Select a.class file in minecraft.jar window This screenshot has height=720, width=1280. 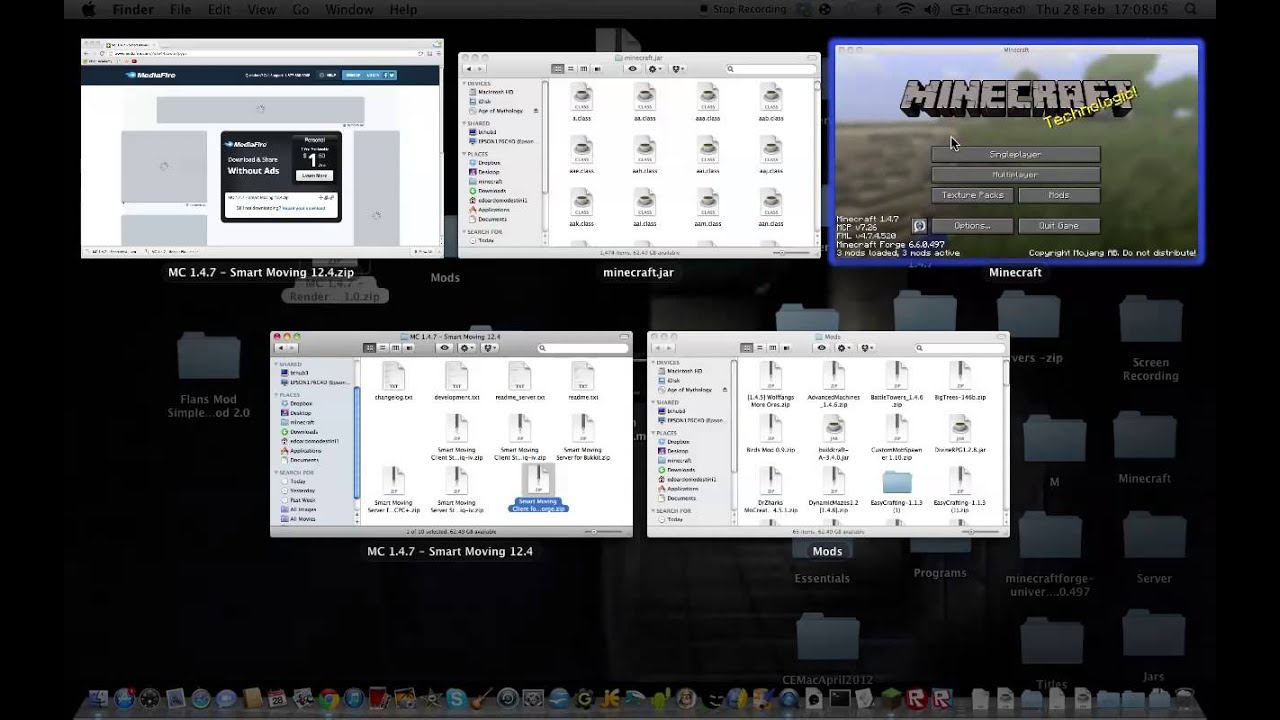point(581,104)
